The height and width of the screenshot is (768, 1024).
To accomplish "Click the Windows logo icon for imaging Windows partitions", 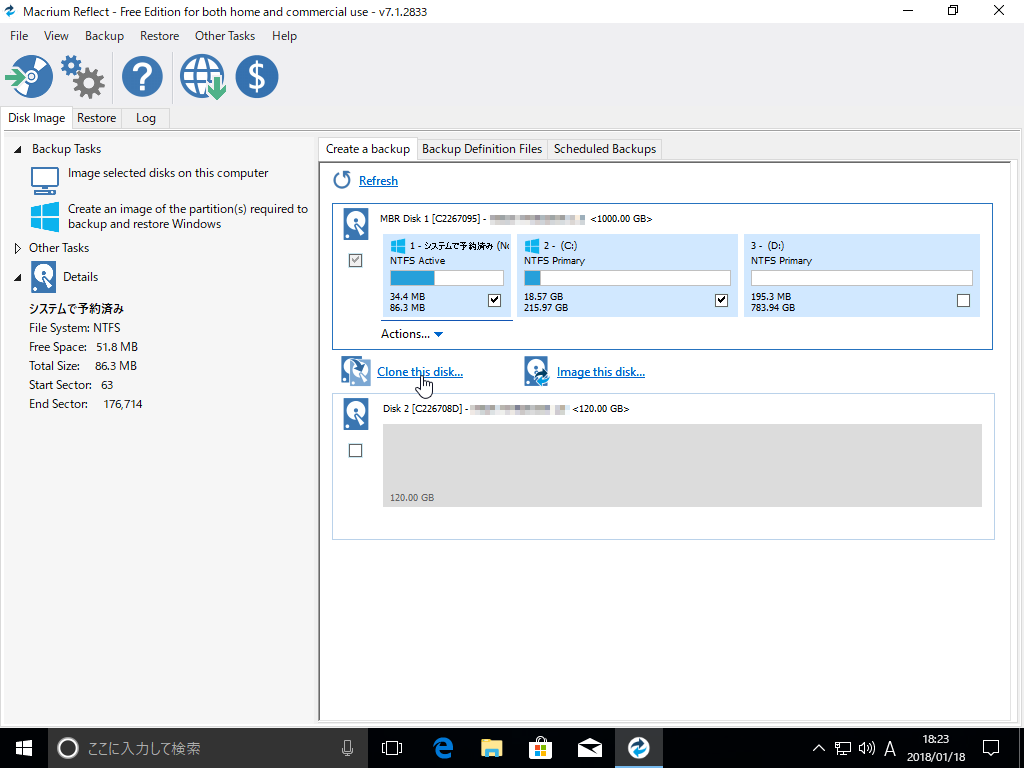I will click(x=45, y=217).
